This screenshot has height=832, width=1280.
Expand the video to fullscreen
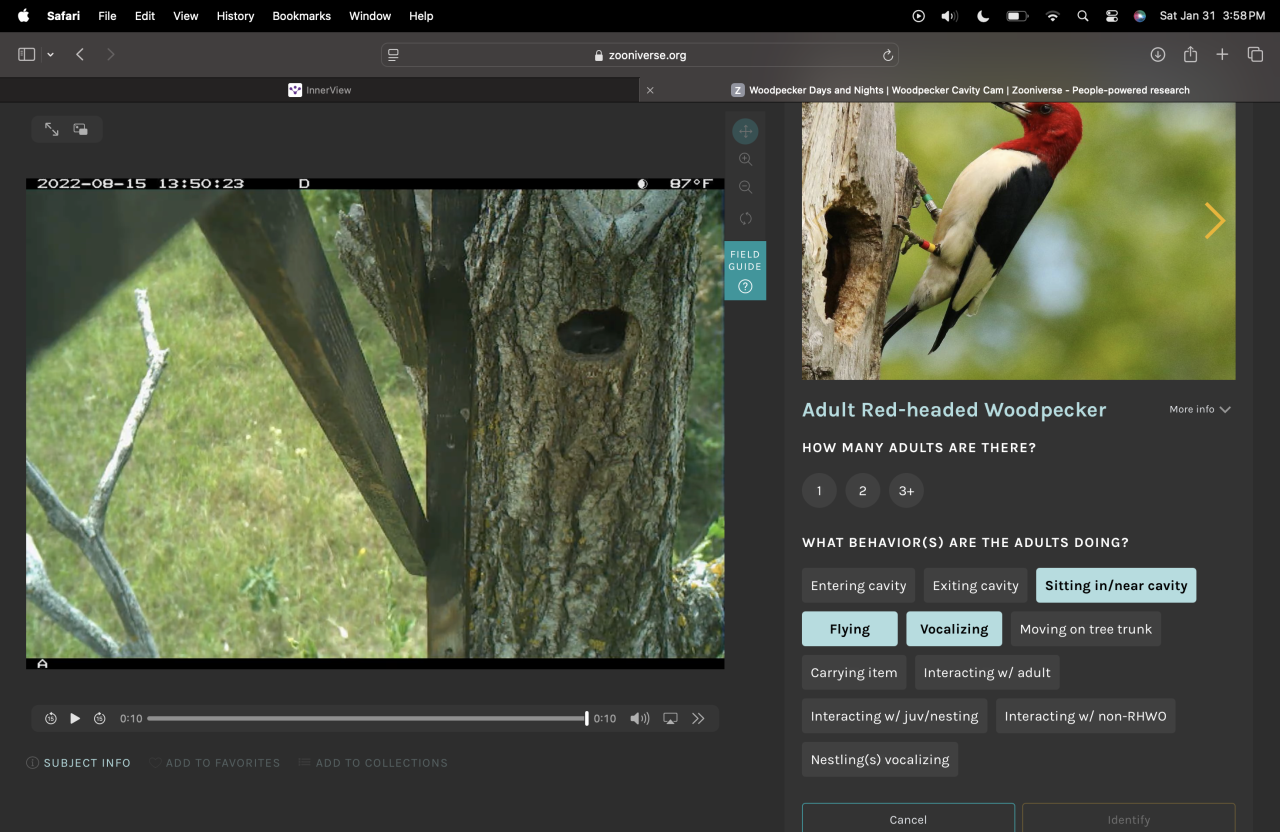point(51,129)
